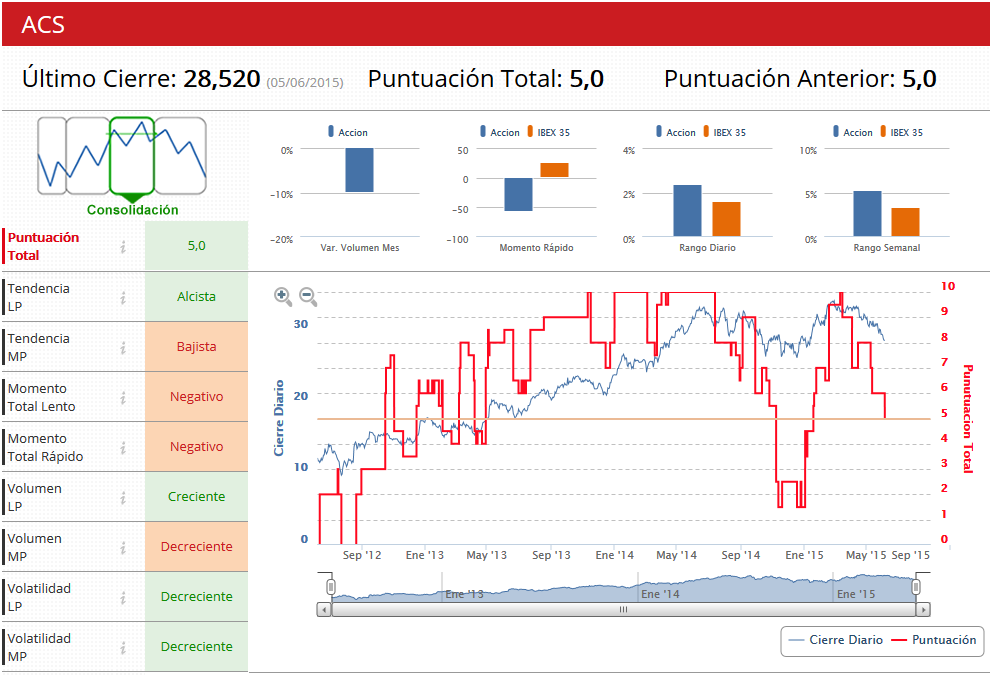Open info icon for Tendencia MP

pos(123,348)
